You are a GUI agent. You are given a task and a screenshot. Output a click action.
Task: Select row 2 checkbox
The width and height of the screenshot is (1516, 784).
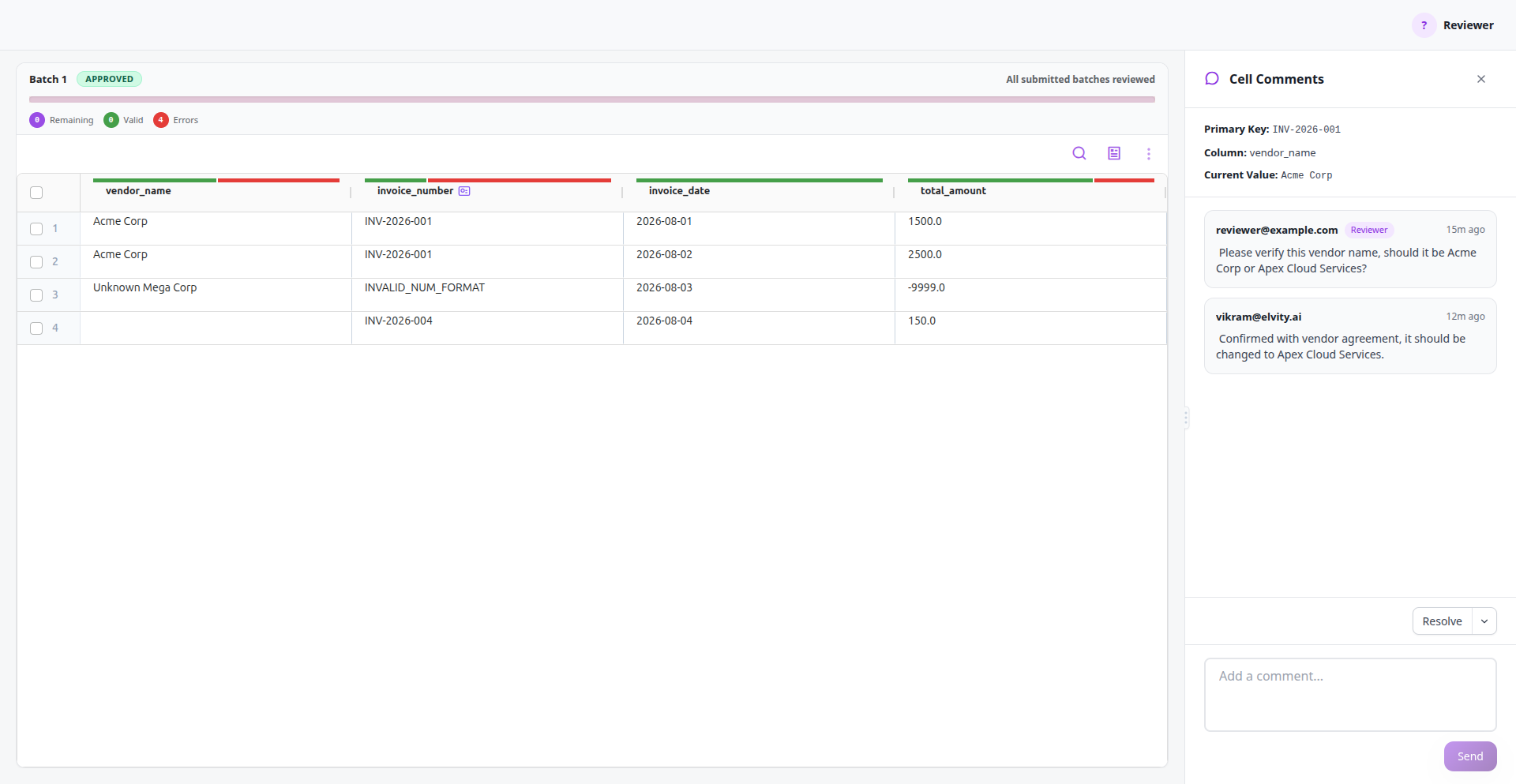(36, 262)
